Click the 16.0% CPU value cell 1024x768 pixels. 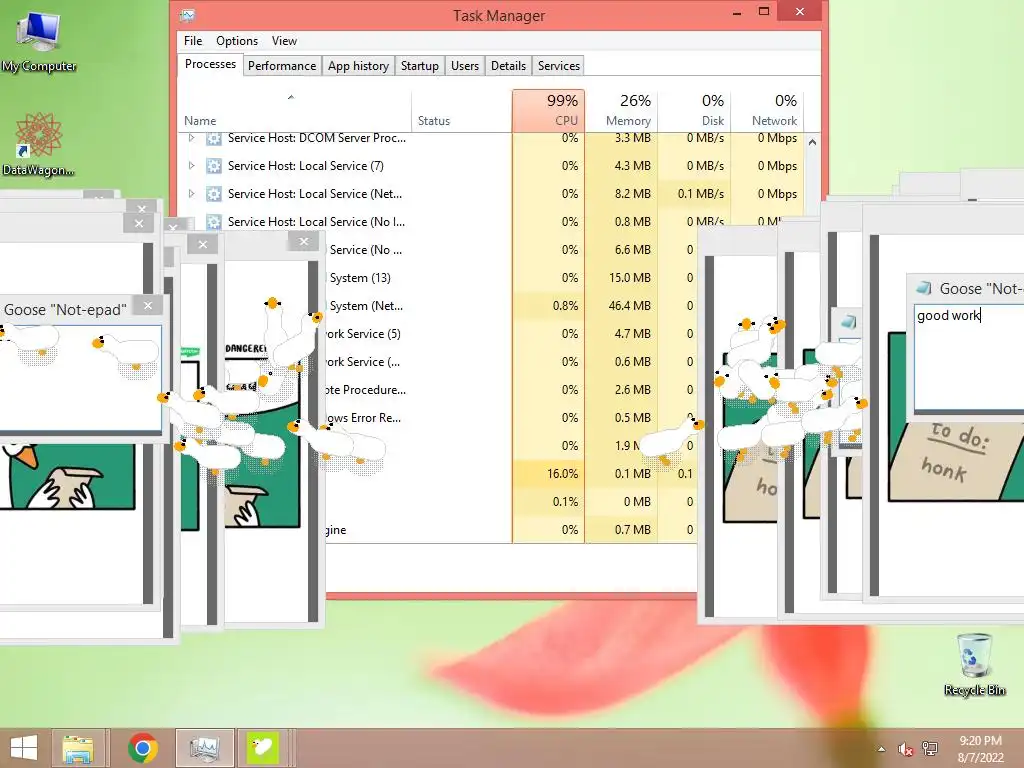click(549, 474)
